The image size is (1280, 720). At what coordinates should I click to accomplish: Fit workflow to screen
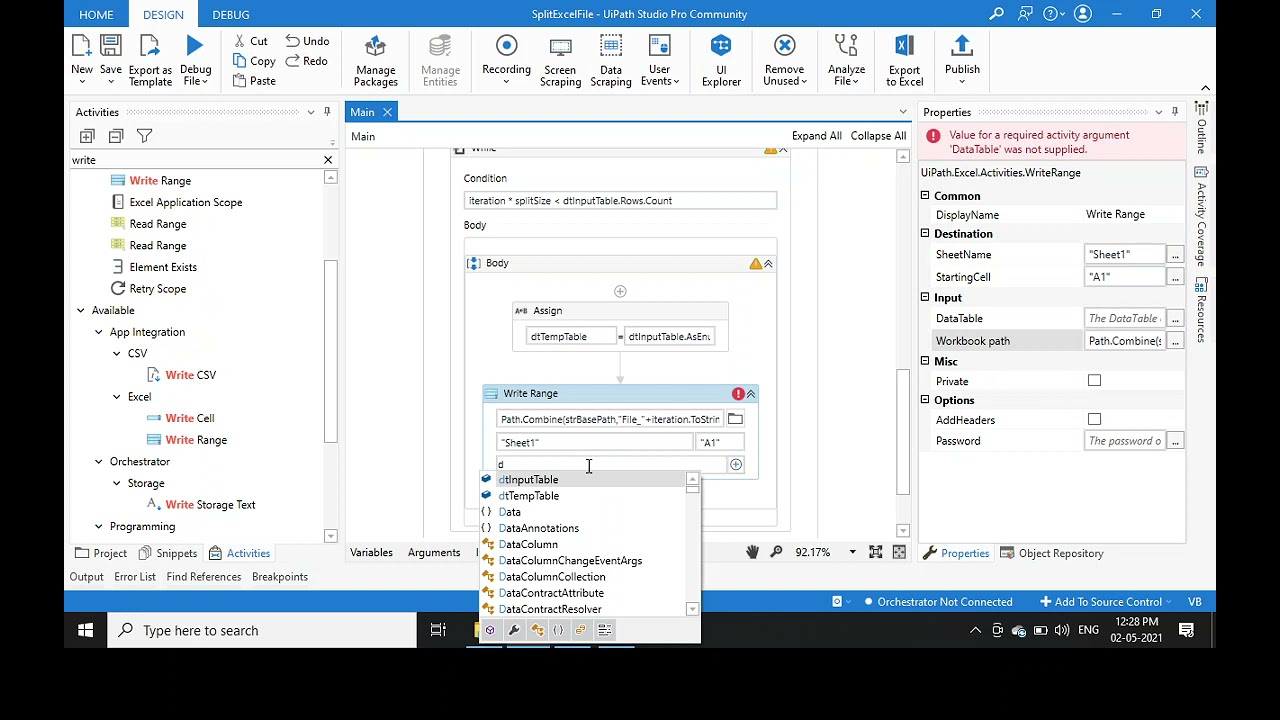tap(876, 552)
